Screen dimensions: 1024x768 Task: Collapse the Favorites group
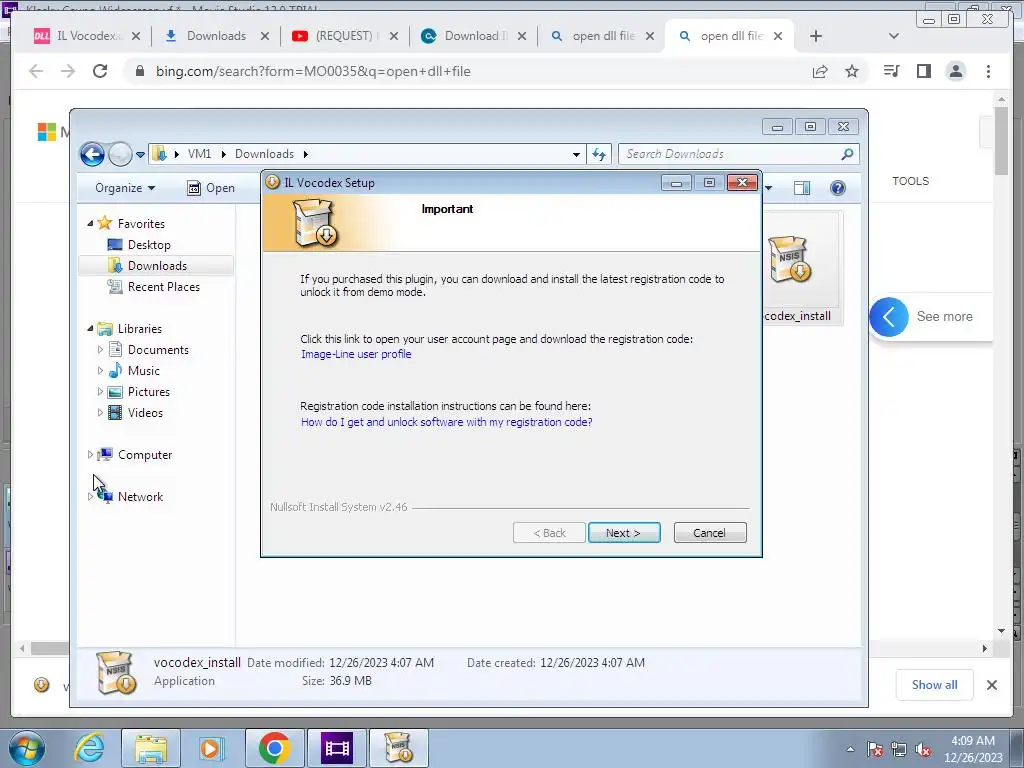90,223
